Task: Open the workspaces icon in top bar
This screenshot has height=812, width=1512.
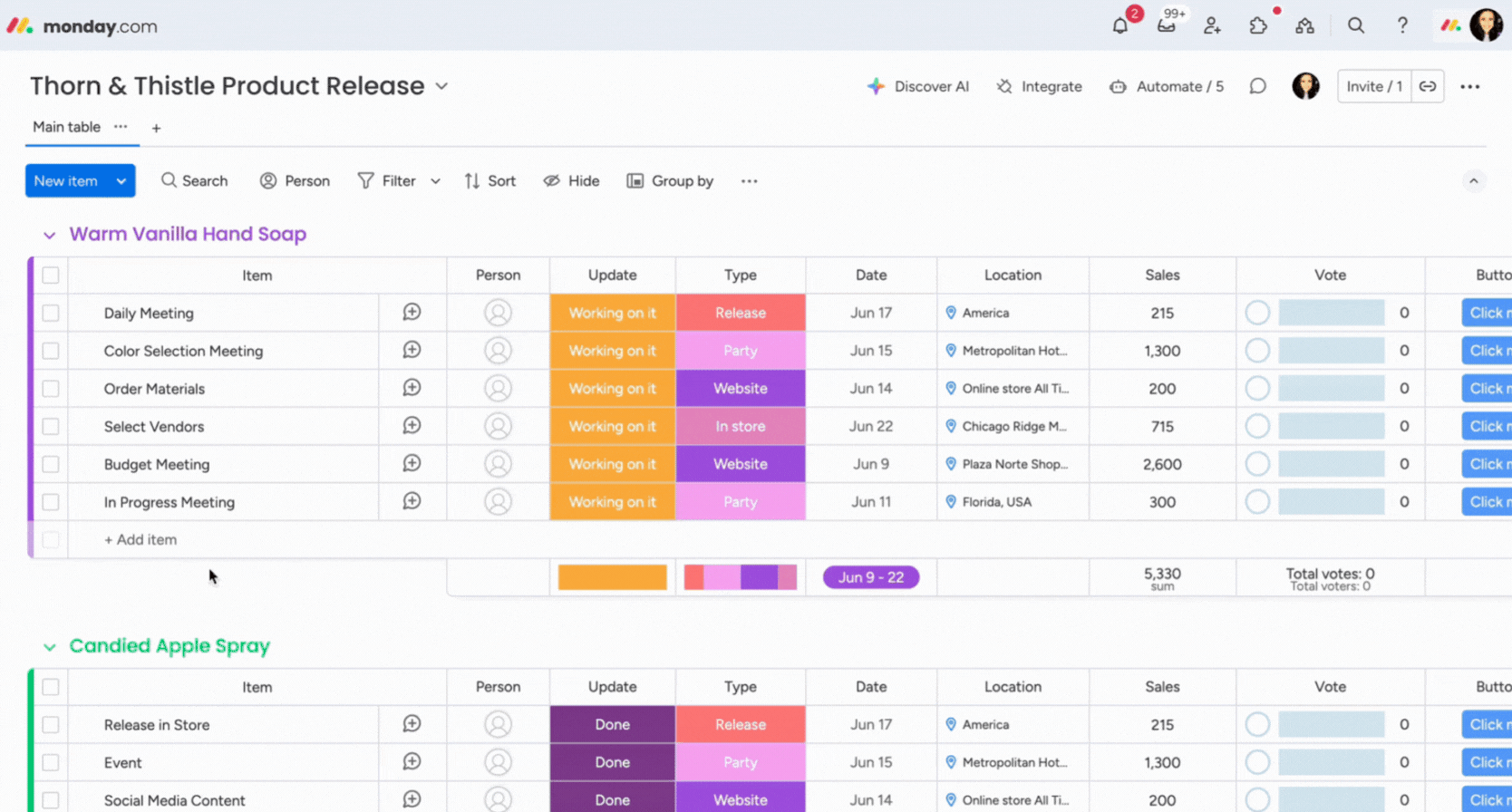Action: point(1304,26)
